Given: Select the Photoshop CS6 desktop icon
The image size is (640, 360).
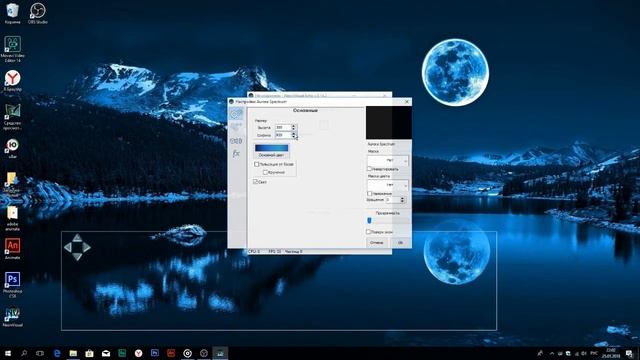Looking at the screenshot, I should click(12, 284).
